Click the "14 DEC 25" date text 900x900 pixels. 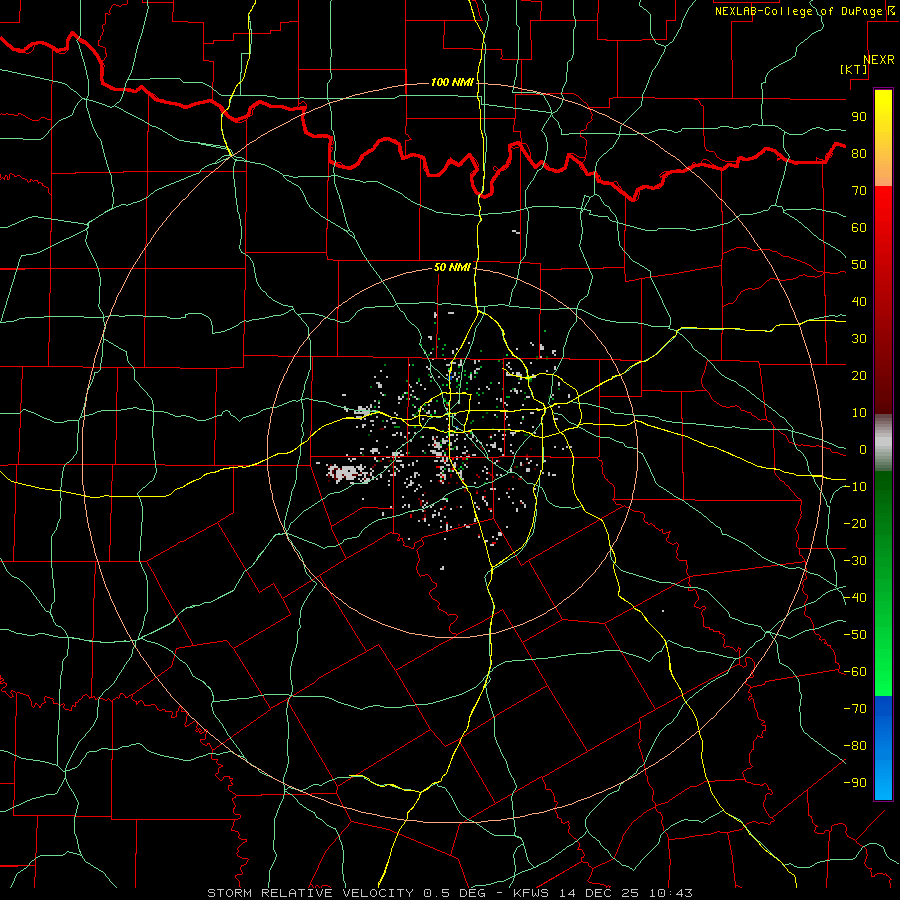599,893
